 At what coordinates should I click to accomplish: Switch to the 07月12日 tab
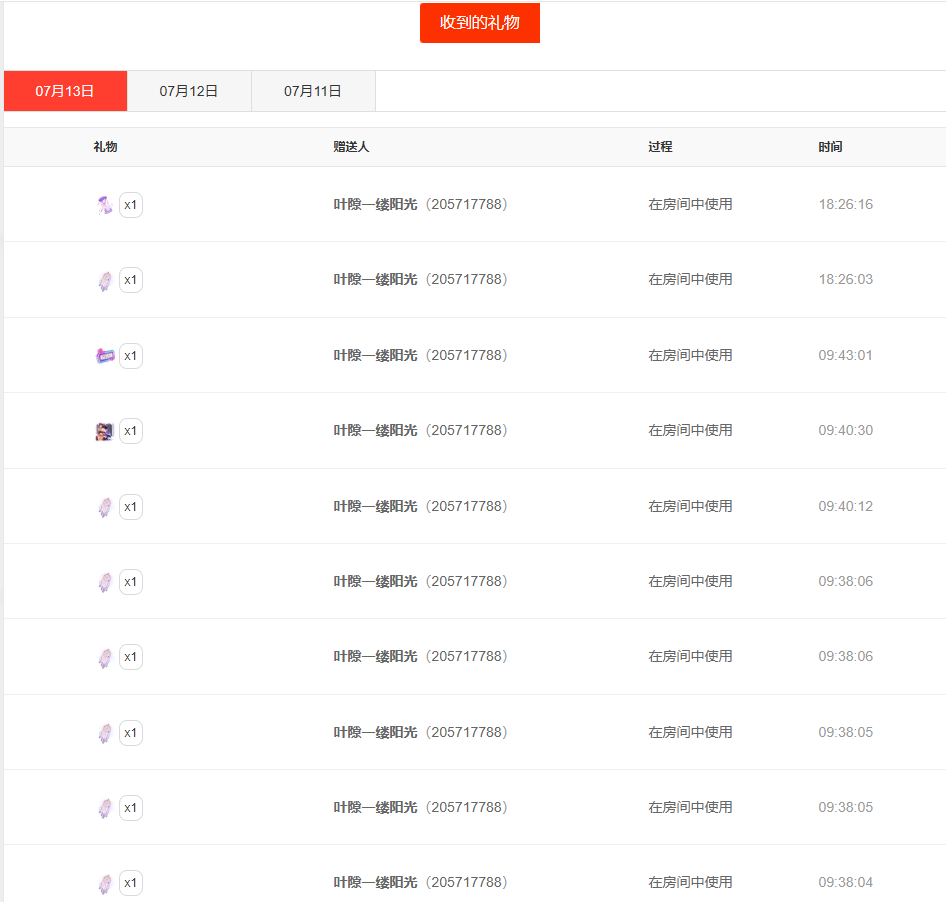tap(189, 91)
